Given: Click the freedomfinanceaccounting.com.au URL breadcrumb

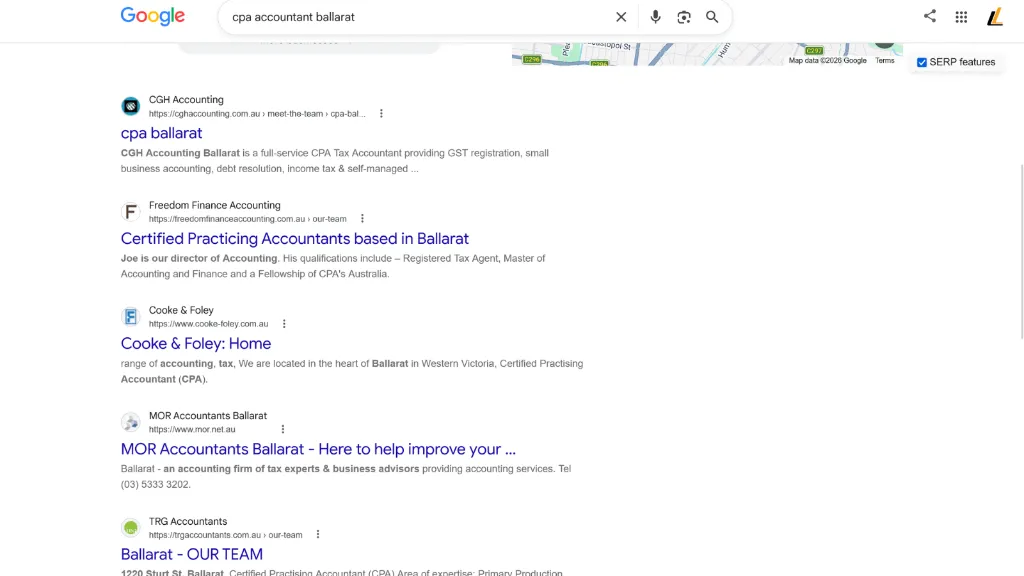Looking at the screenshot, I should pos(248,219).
